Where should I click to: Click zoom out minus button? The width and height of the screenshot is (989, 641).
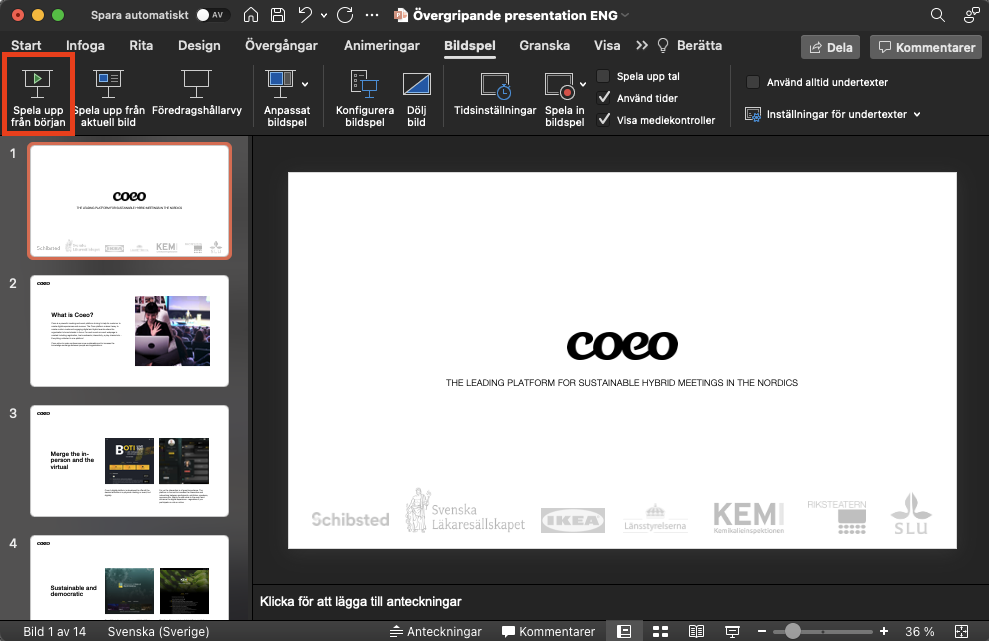[762, 631]
